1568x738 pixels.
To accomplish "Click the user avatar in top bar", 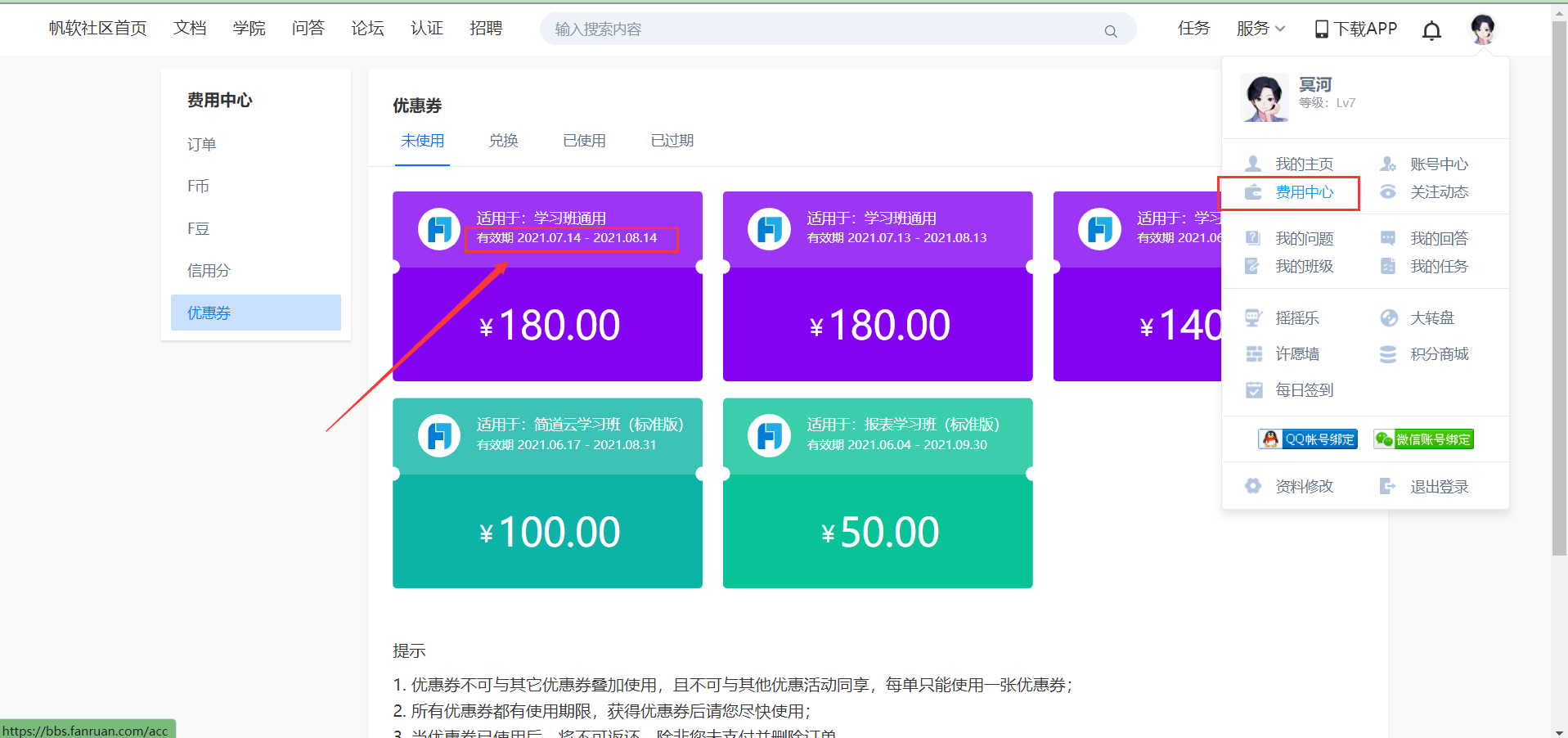I will coord(1482,29).
